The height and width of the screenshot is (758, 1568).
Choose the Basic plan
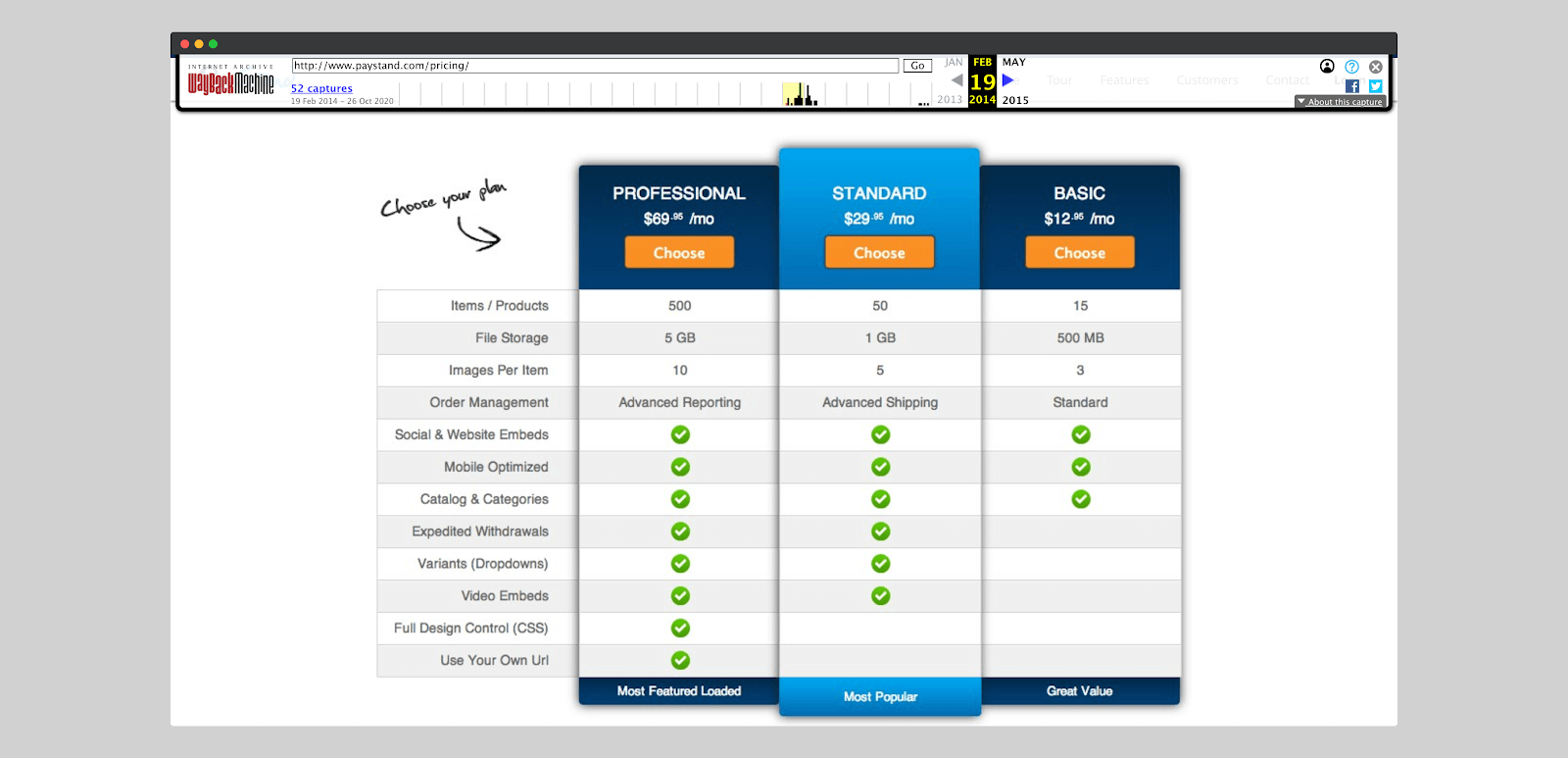pyautogui.click(x=1080, y=252)
